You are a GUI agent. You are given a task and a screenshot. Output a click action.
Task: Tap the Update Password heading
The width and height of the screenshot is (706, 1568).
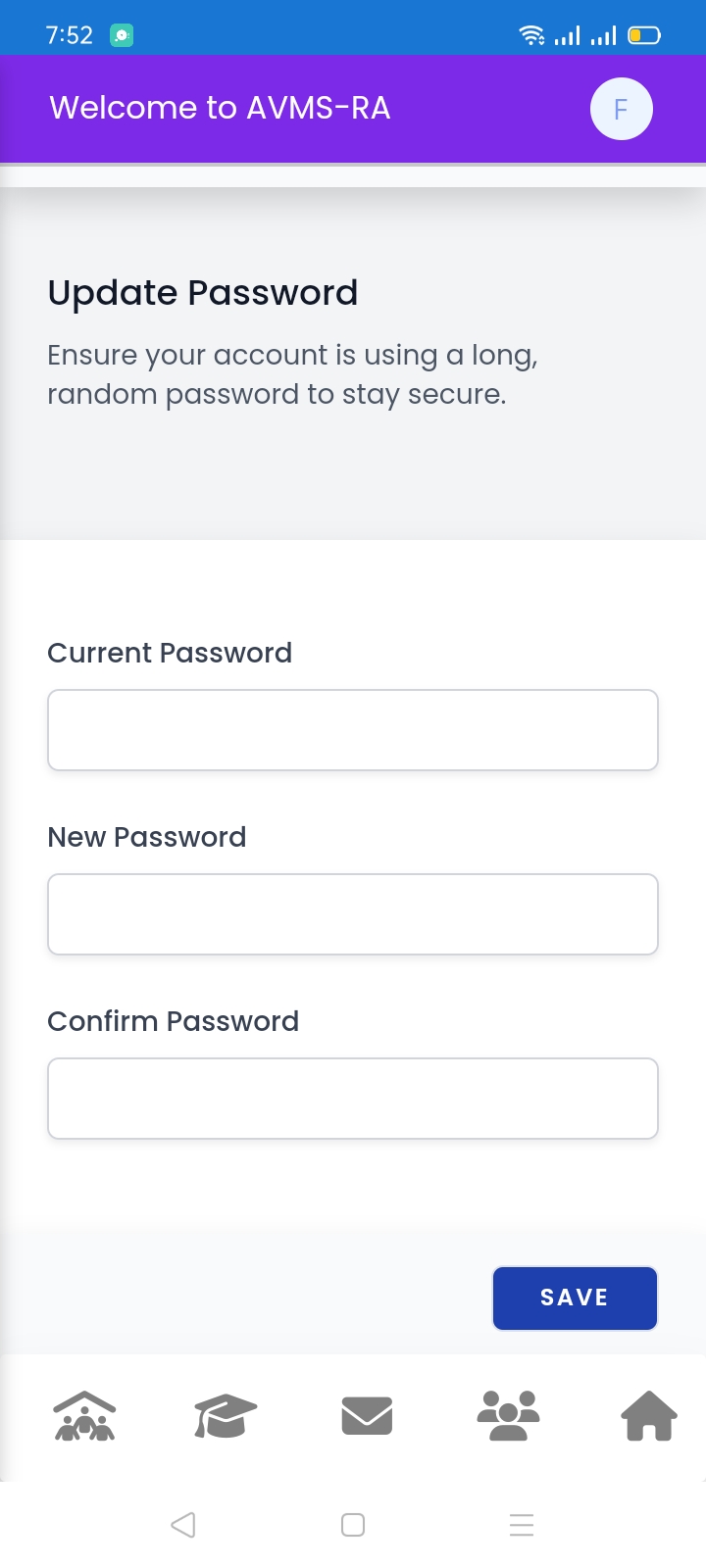tap(203, 293)
